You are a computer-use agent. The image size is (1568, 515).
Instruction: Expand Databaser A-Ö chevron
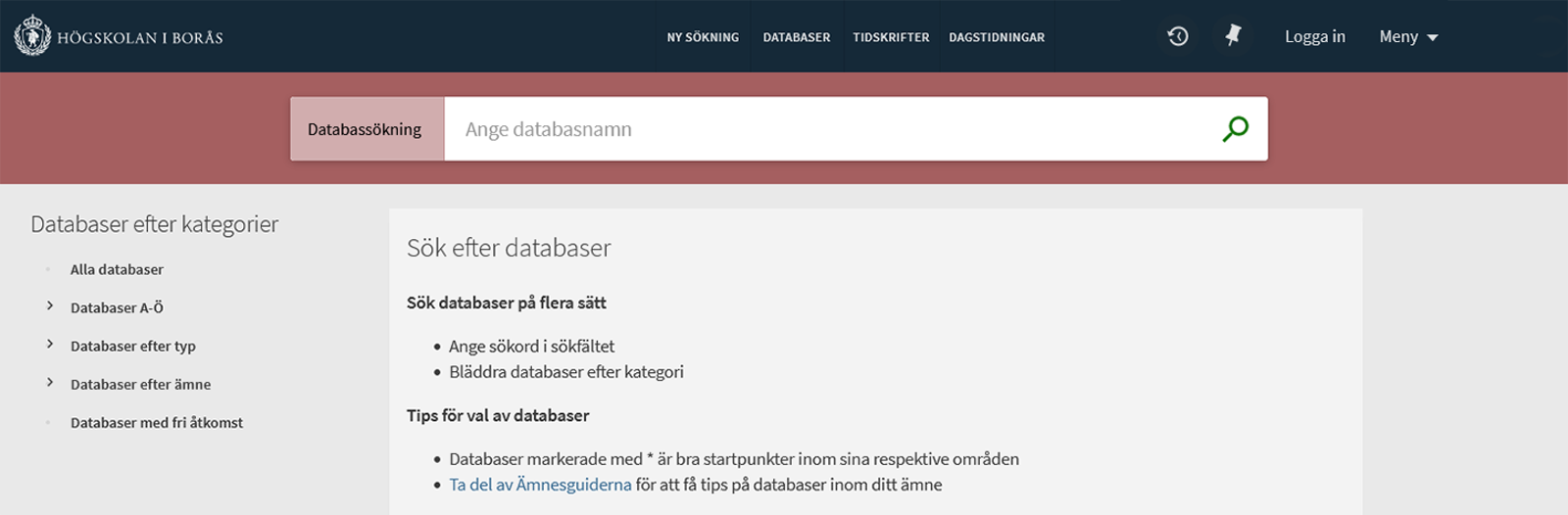pyautogui.click(x=50, y=306)
